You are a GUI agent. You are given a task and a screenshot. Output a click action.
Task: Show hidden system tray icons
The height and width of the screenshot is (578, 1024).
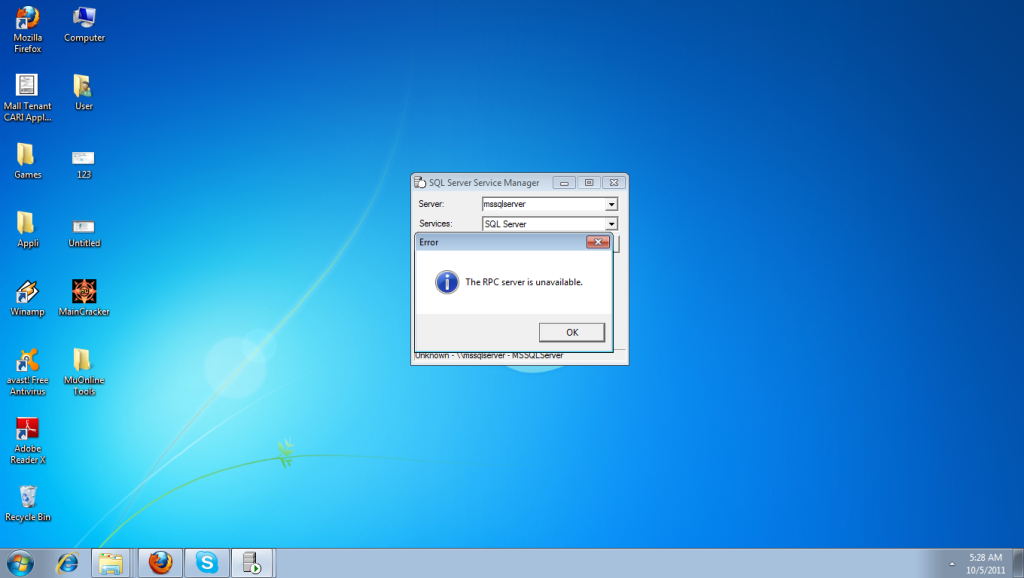(x=952, y=564)
